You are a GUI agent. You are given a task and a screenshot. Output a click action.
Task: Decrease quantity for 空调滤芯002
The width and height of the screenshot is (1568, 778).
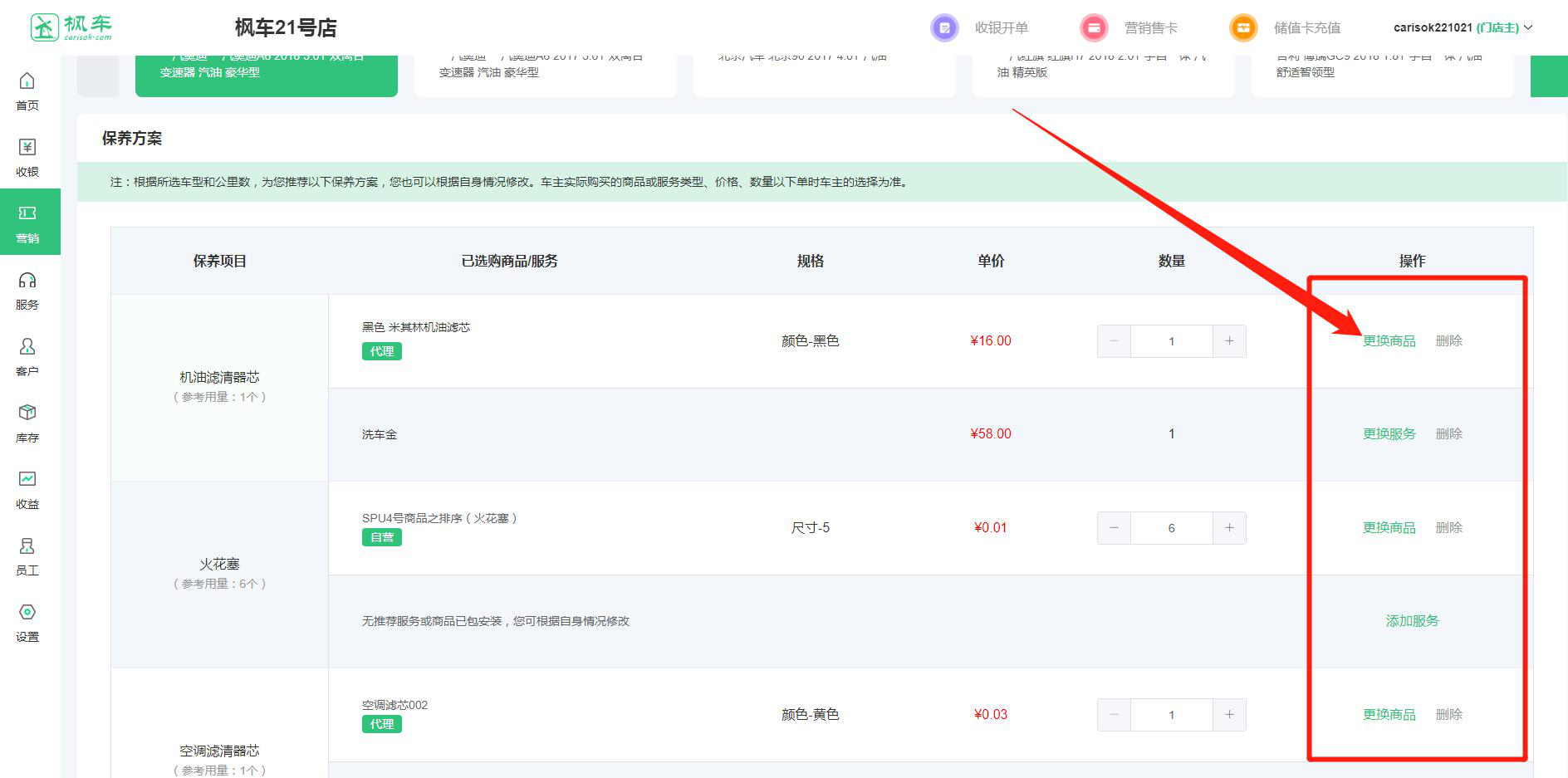click(1114, 715)
